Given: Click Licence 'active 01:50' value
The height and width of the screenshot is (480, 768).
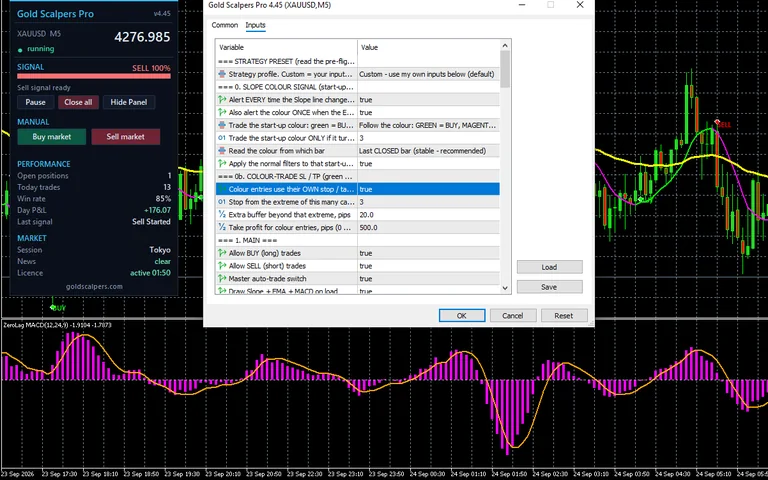Looking at the screenshot, I should [x=150, y=273].
